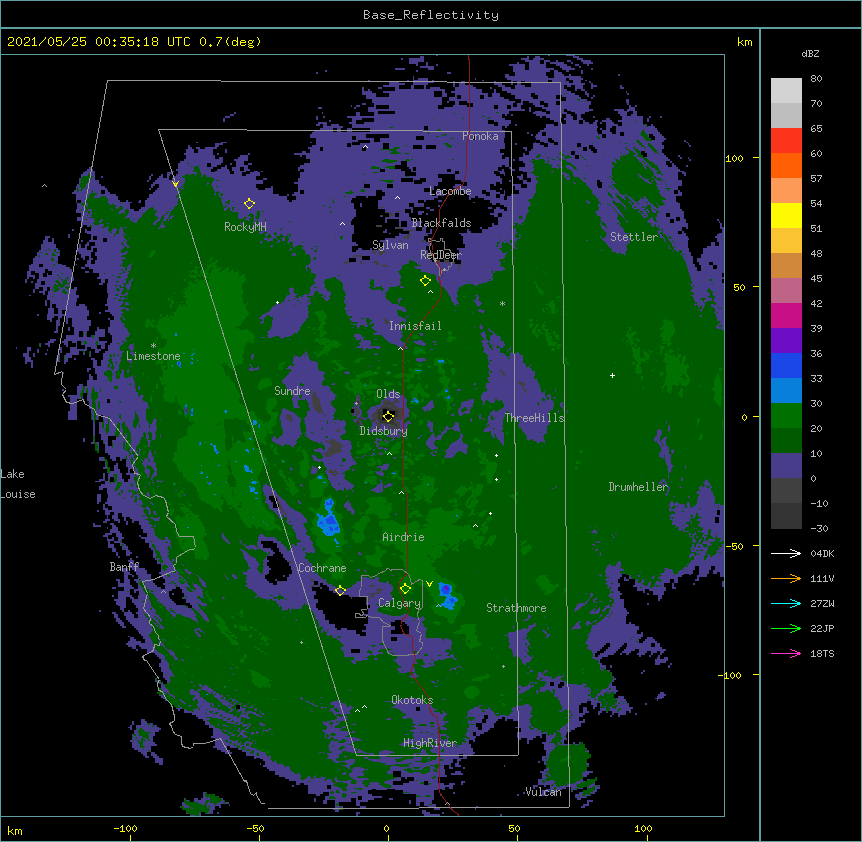The image size is (862, 842).
Task: Click the yellow radar site marker near Olds
Action: tap(388, 416)
